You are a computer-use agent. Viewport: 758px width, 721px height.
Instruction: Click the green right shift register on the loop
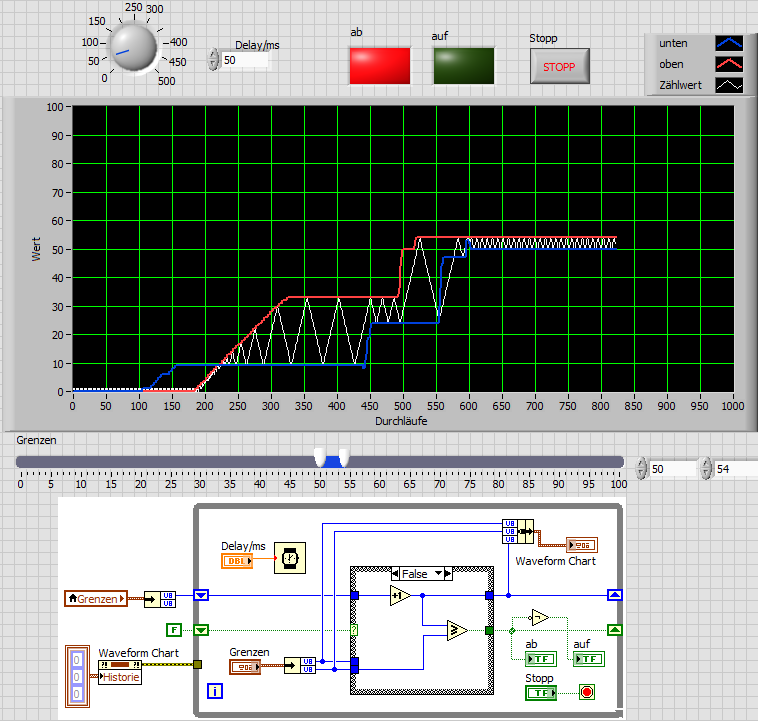614,630
